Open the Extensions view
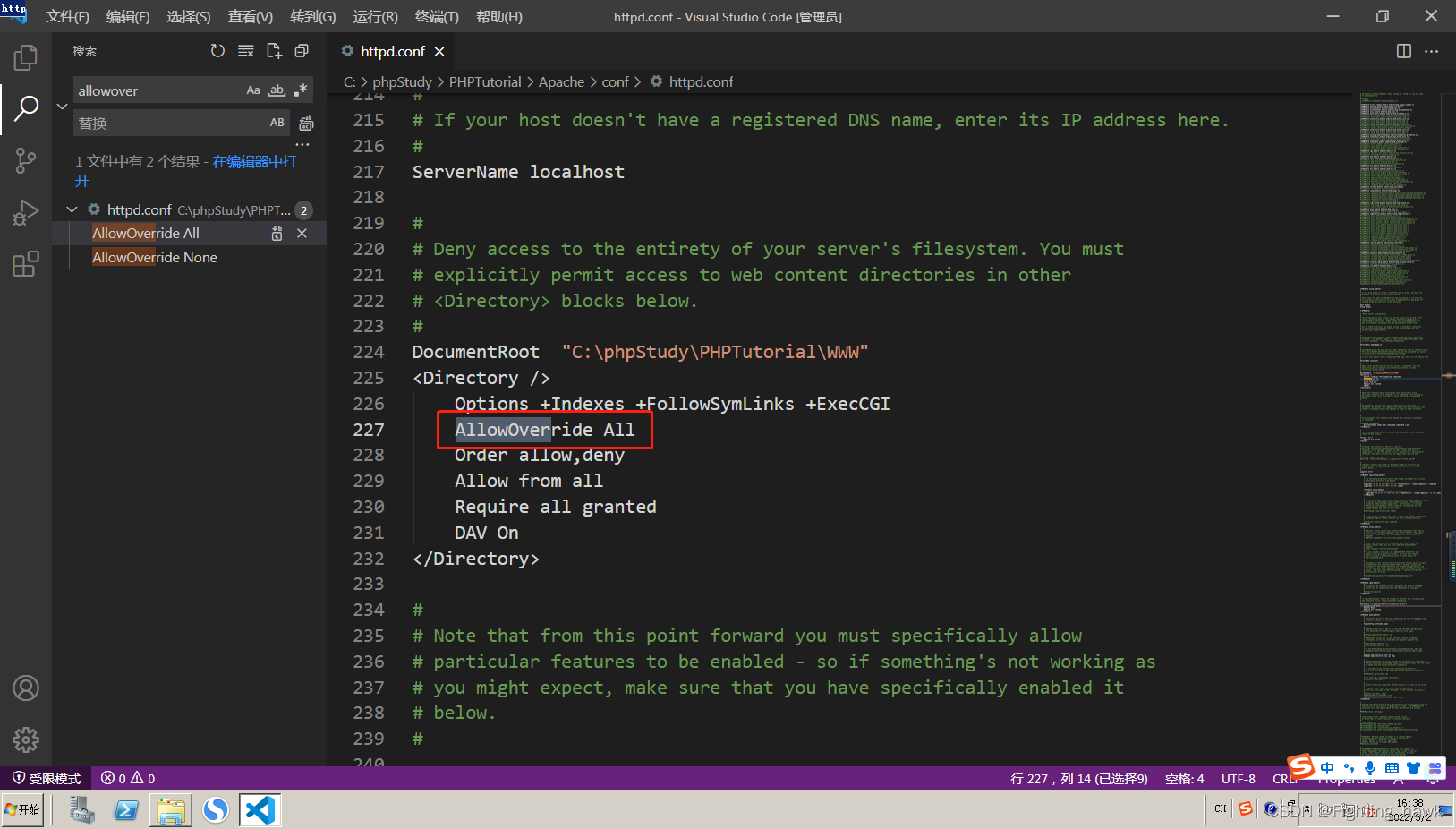1456x829 pixels. click(x=26, y=264)
